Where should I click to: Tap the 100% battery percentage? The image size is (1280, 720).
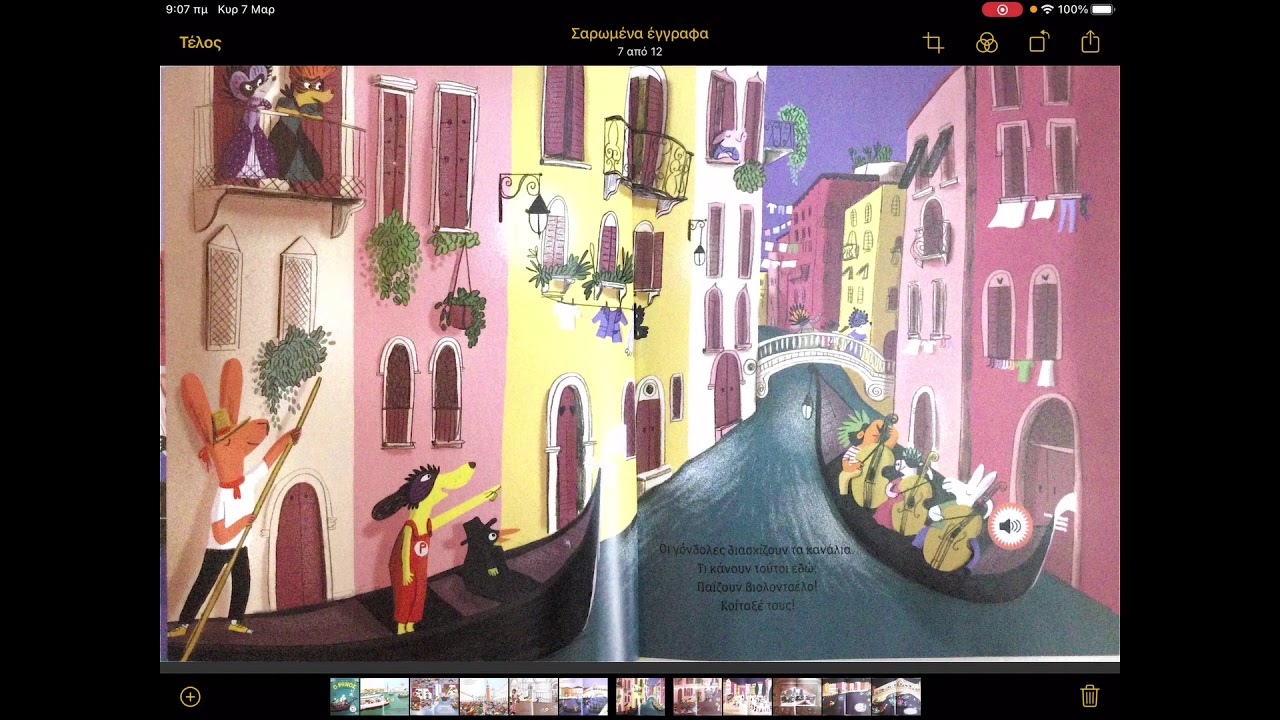1073,10
